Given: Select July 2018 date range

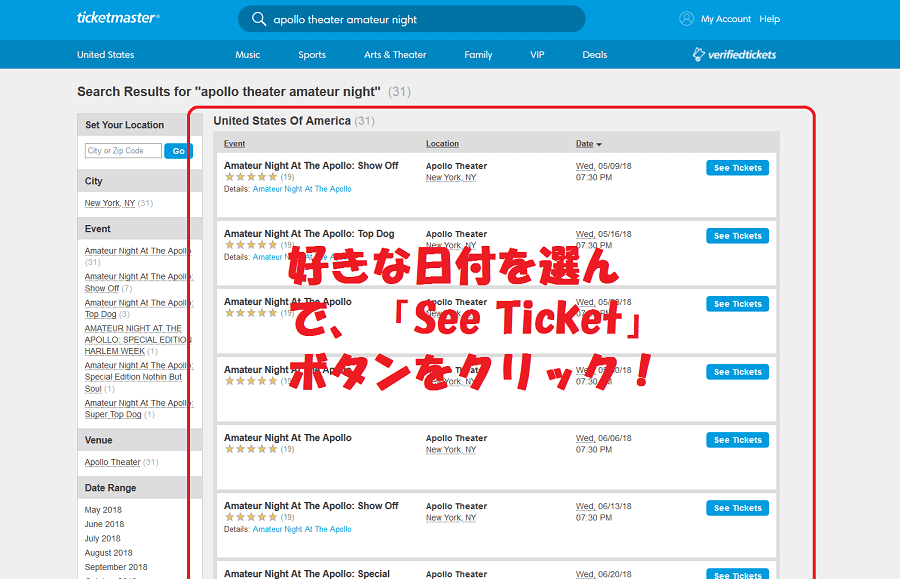Looking at the screenshot, I should [x=103, y=538].
